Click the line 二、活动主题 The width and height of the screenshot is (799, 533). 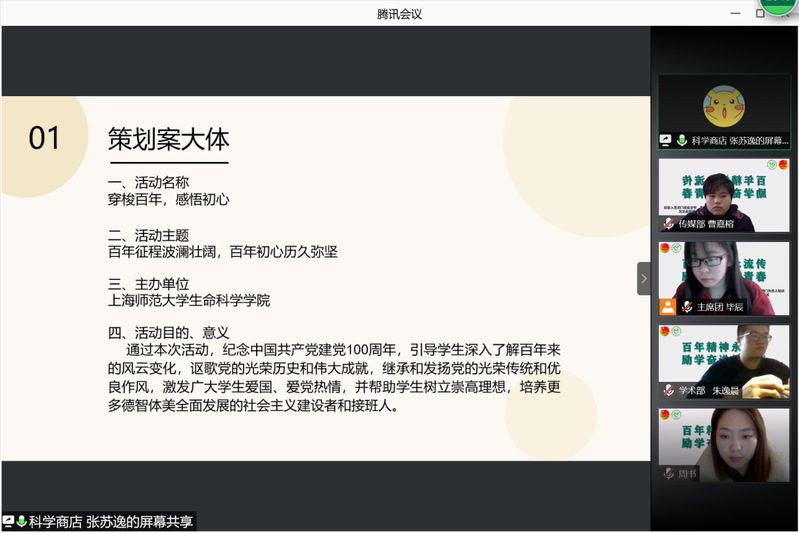148,235
